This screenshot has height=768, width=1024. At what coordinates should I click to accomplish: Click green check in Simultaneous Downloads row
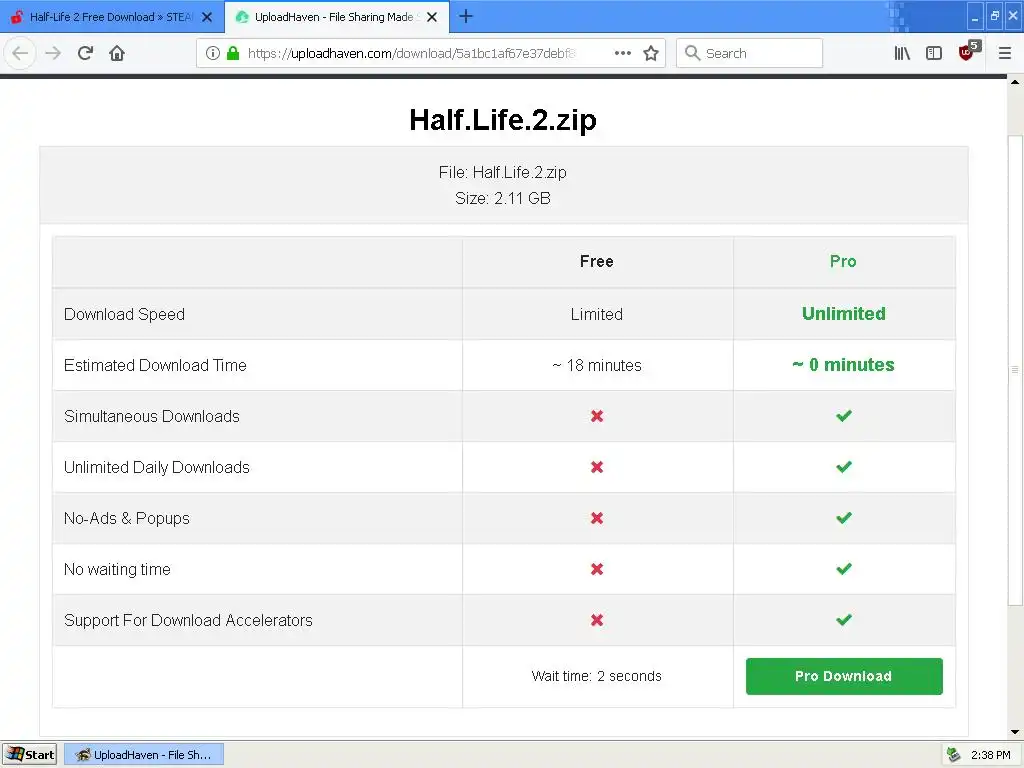(844, 415)
